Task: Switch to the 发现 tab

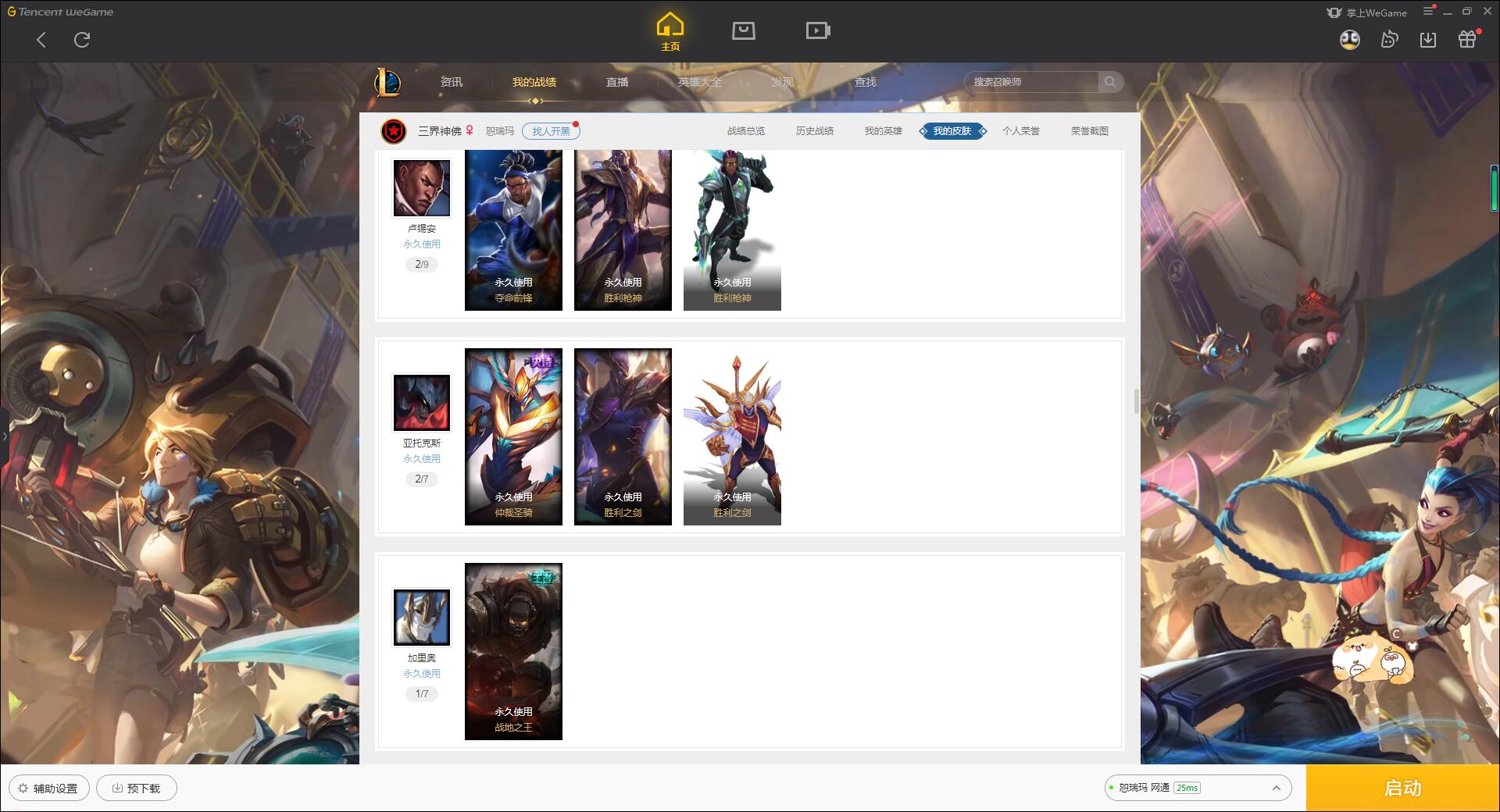Action: [783, 82]
